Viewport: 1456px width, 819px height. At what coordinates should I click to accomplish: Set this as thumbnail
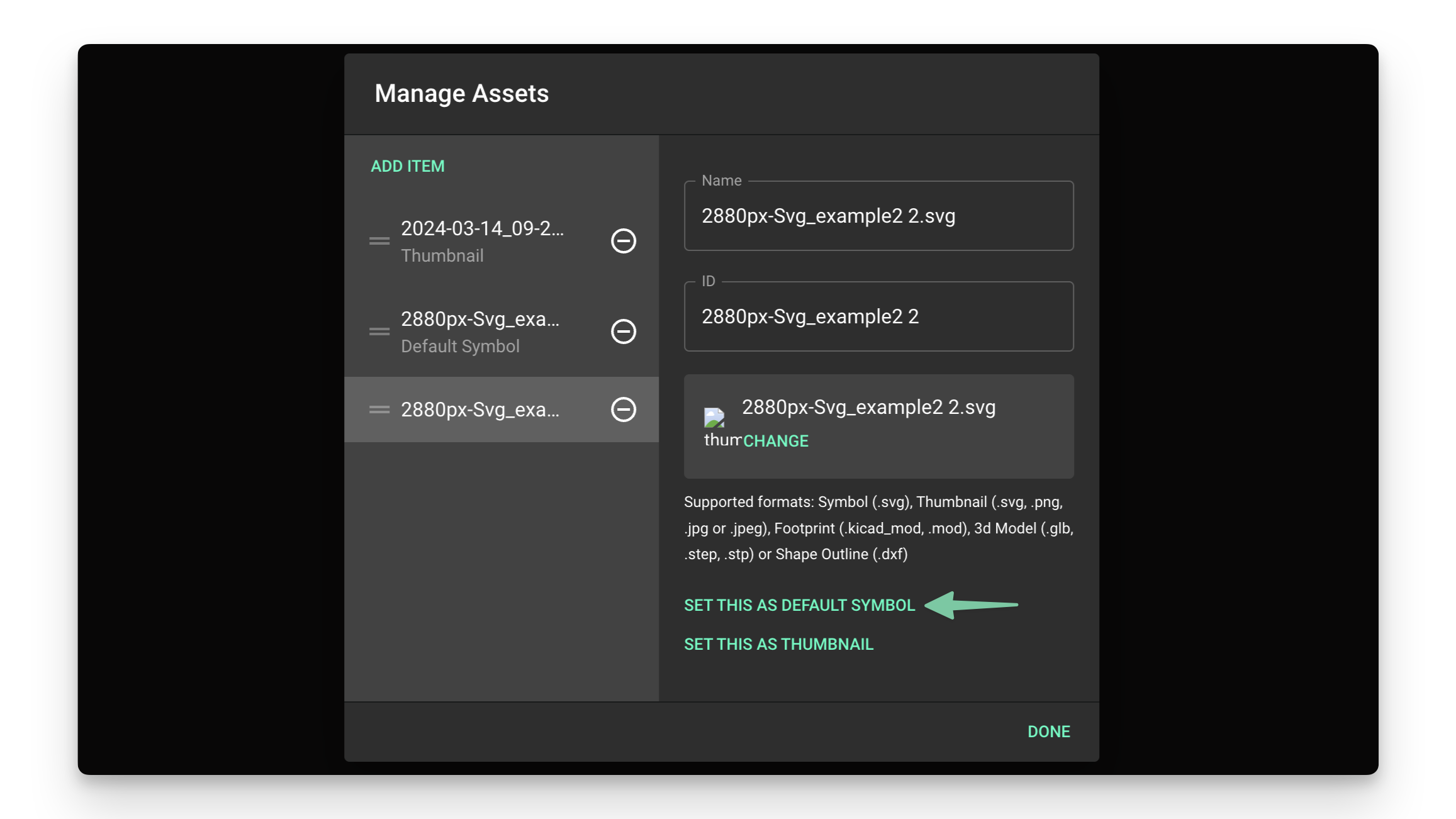(x=778, y=644)
